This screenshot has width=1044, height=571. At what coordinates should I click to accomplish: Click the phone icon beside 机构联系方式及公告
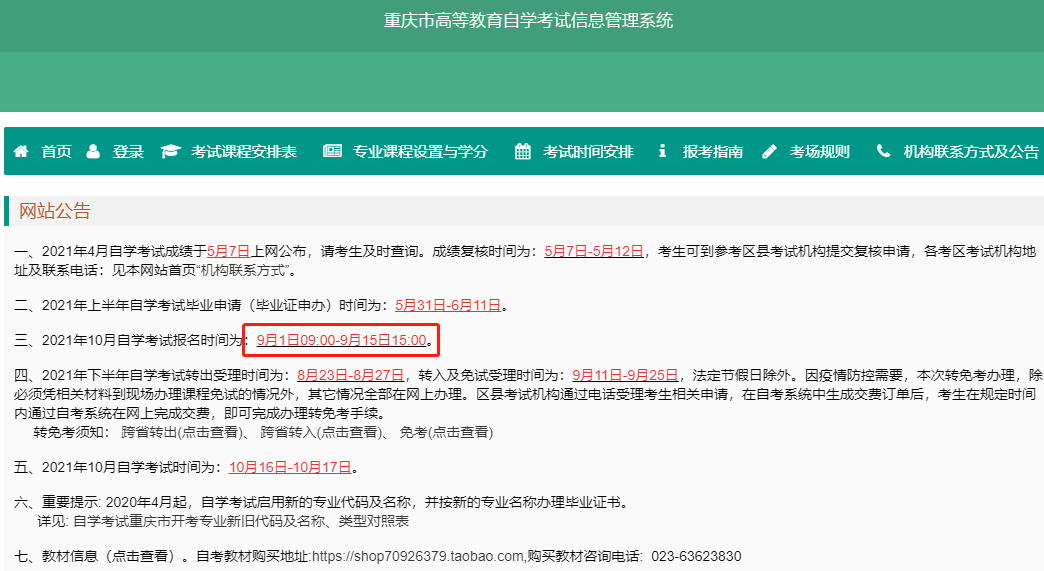tap(883, 151)
